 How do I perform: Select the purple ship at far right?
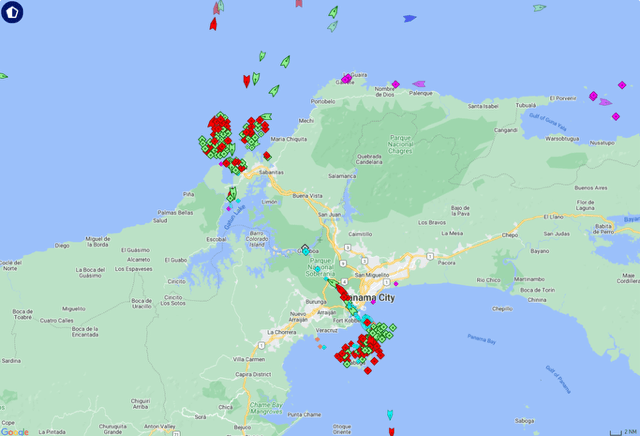coord(614,115)
